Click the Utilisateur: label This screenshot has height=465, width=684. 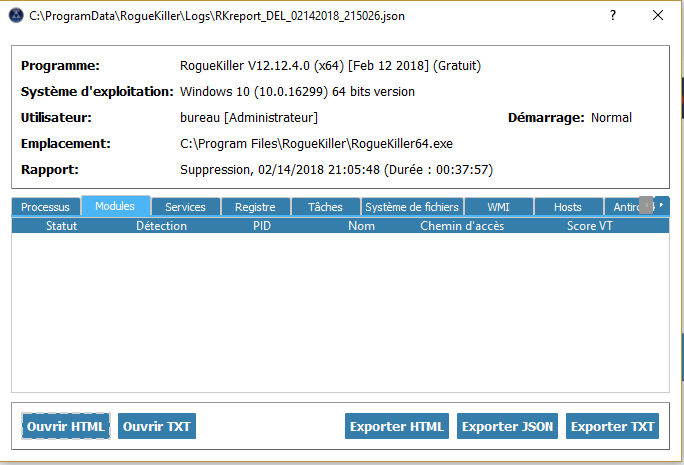click(x=56, y=118)
